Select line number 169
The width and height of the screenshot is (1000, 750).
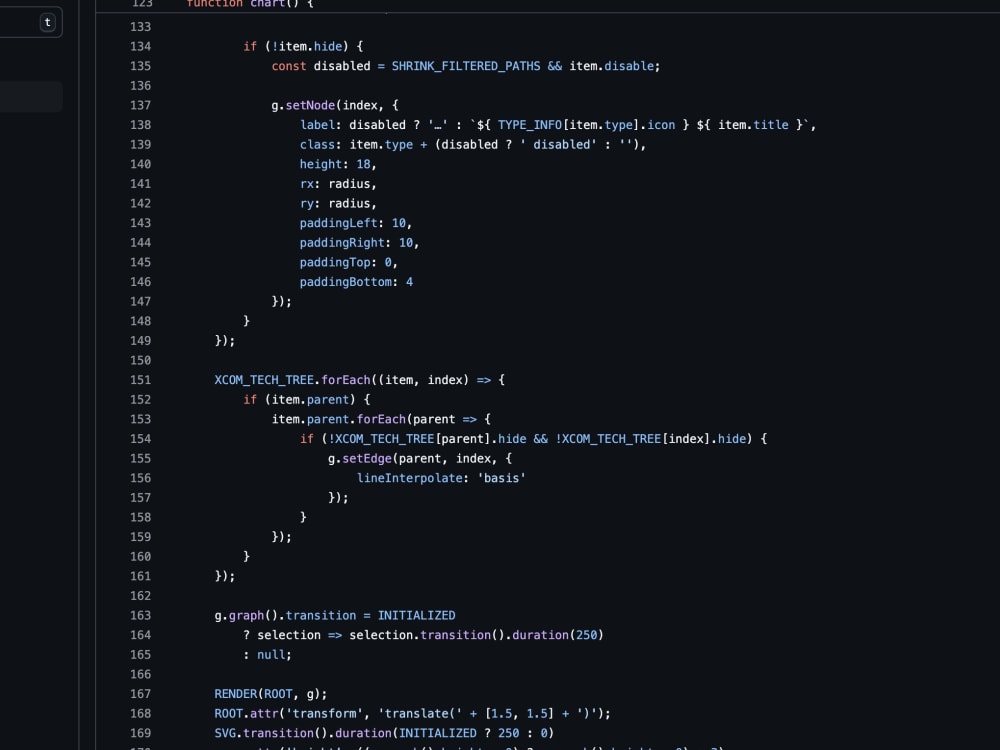140,733
